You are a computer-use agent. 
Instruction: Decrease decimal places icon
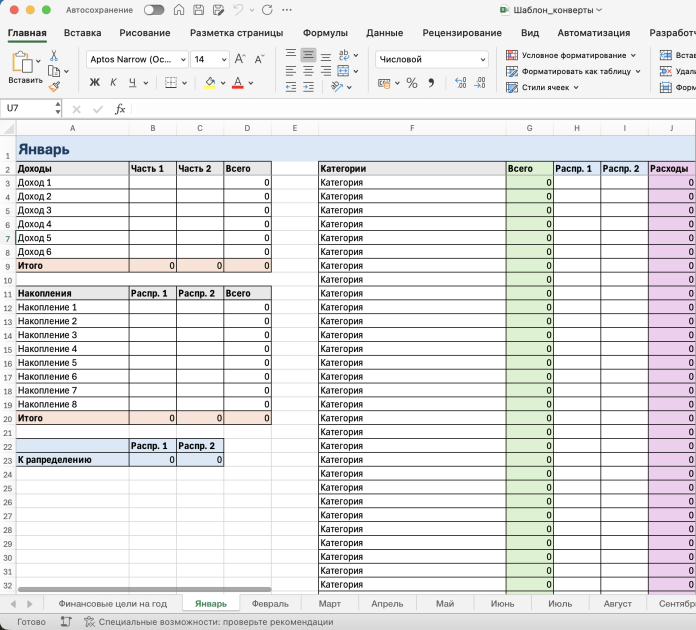pyautogui.click(x=480, y=83)
